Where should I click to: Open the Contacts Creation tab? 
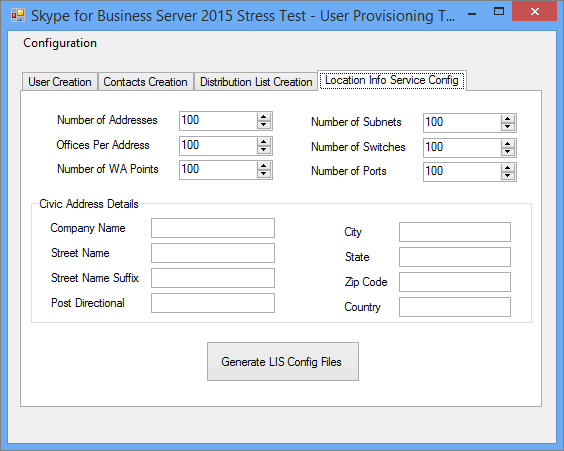[145, 82]
